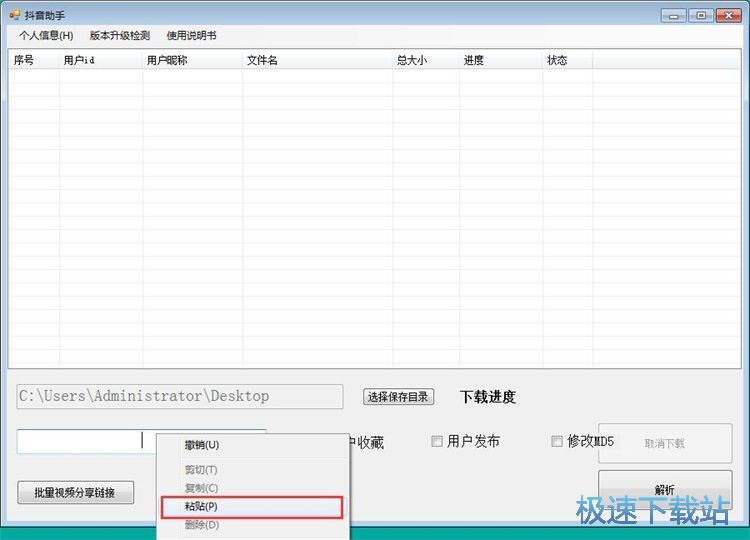Focus the link input text box
Viewport: 750px width, 540px height.
pyautogui.click(x=86, y=441)
